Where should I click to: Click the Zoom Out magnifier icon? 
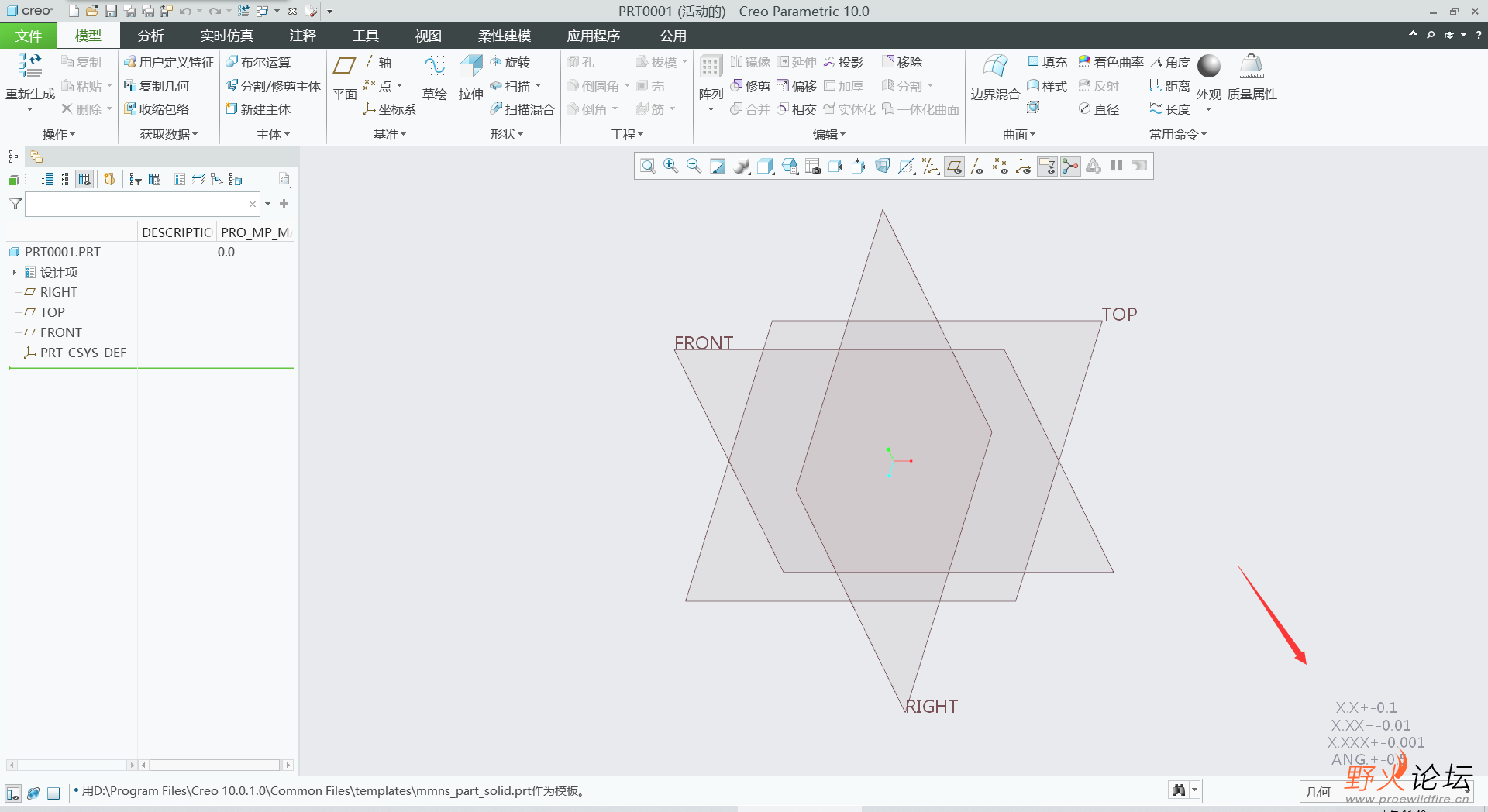click(x=694, y=166)
